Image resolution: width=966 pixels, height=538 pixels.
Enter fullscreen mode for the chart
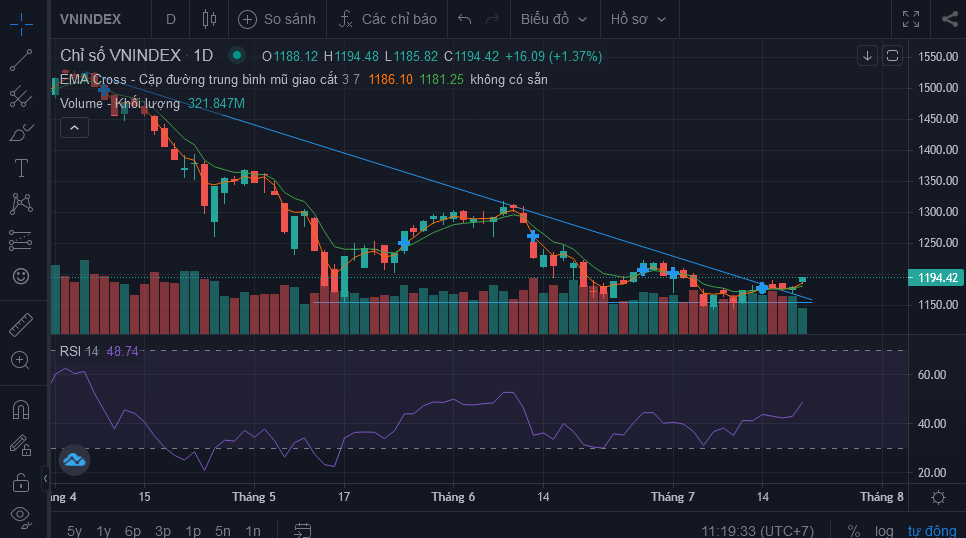[910, 19]
